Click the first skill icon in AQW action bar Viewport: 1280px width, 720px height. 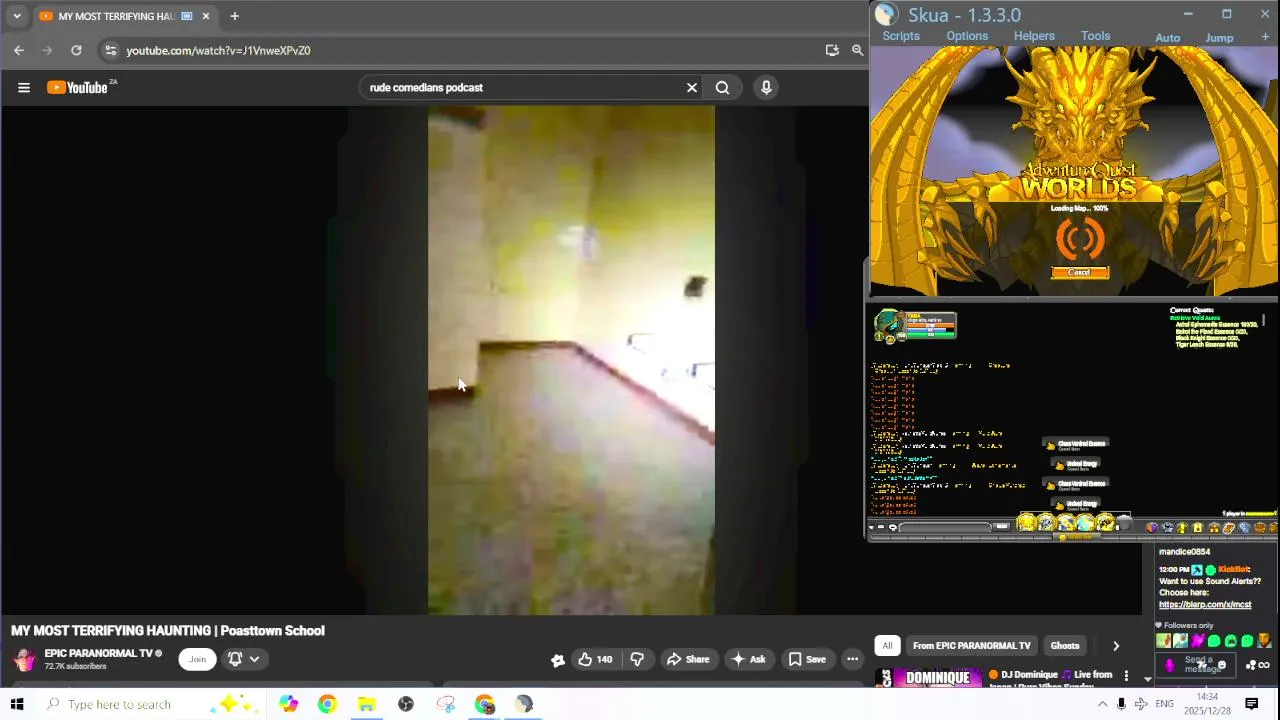[1027, 523]
